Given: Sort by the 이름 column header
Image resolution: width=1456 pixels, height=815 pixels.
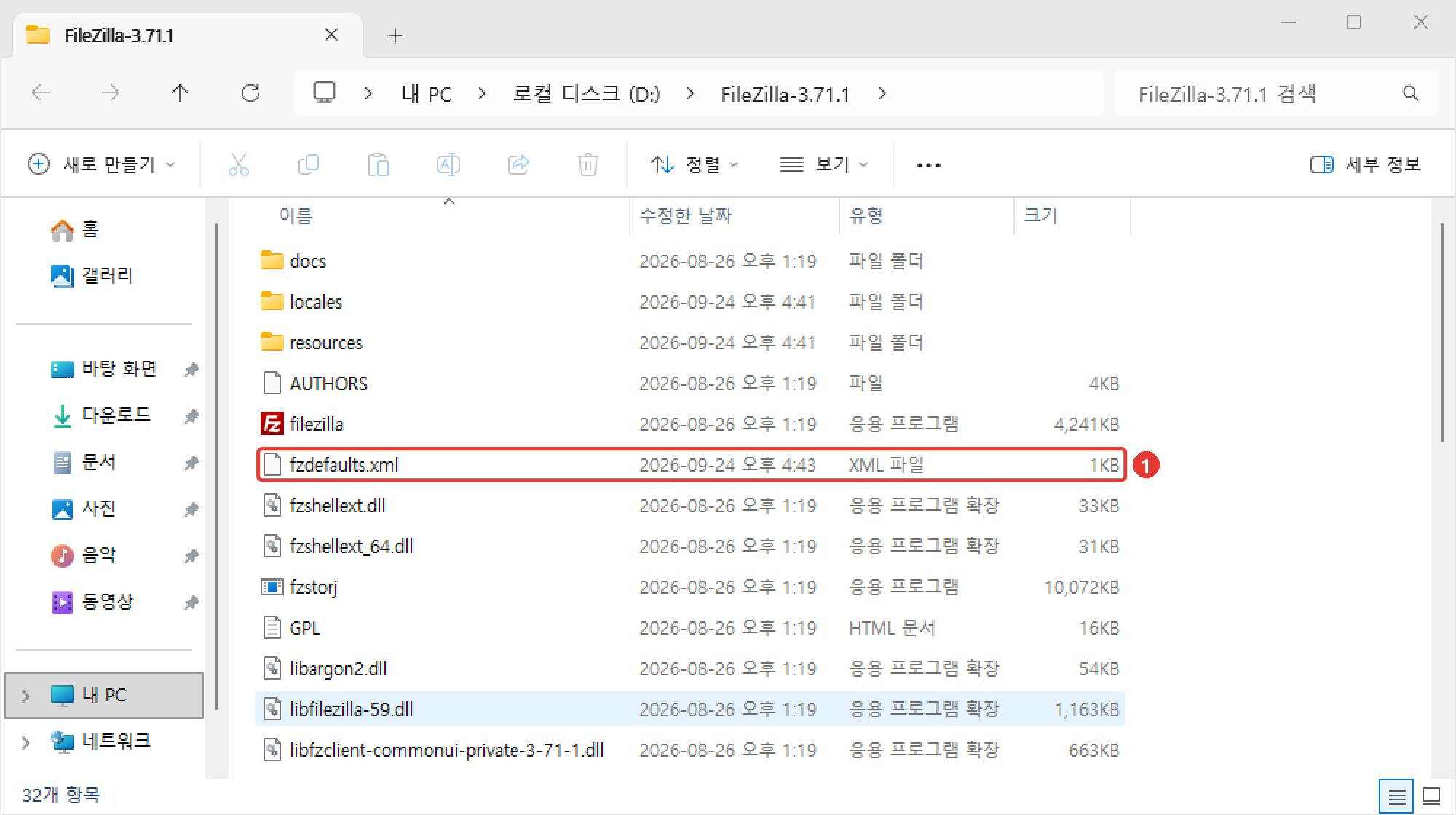Looking at the screenshot, I should click(444, 215).
